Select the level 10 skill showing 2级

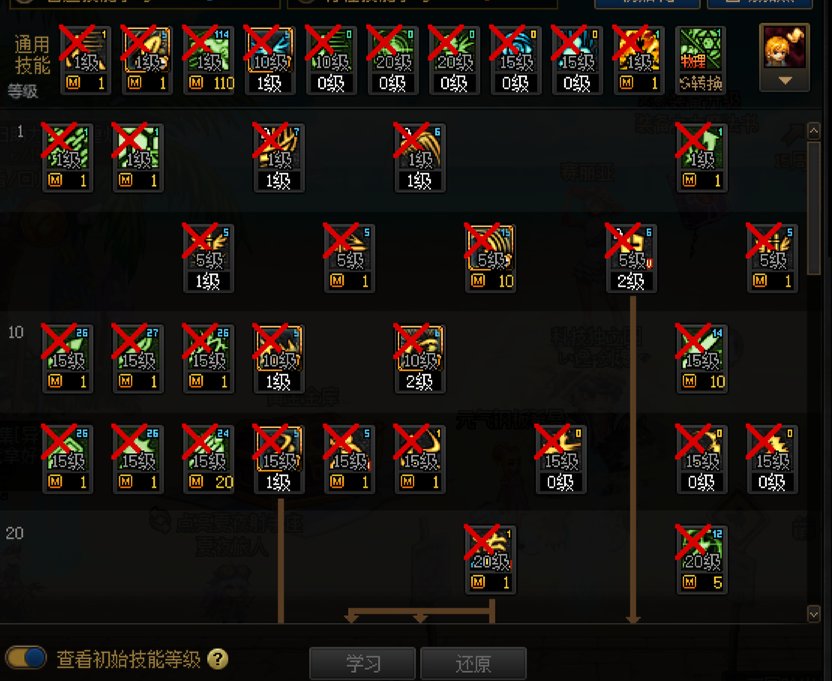coord(420,358)
